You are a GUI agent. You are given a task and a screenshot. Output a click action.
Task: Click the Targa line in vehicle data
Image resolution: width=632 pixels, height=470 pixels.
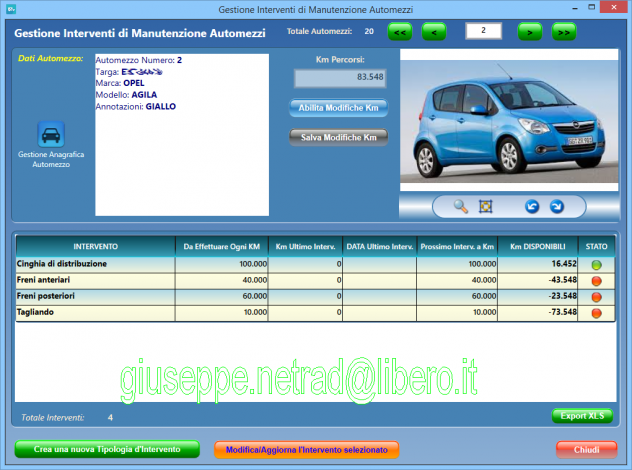coord(129,72)
